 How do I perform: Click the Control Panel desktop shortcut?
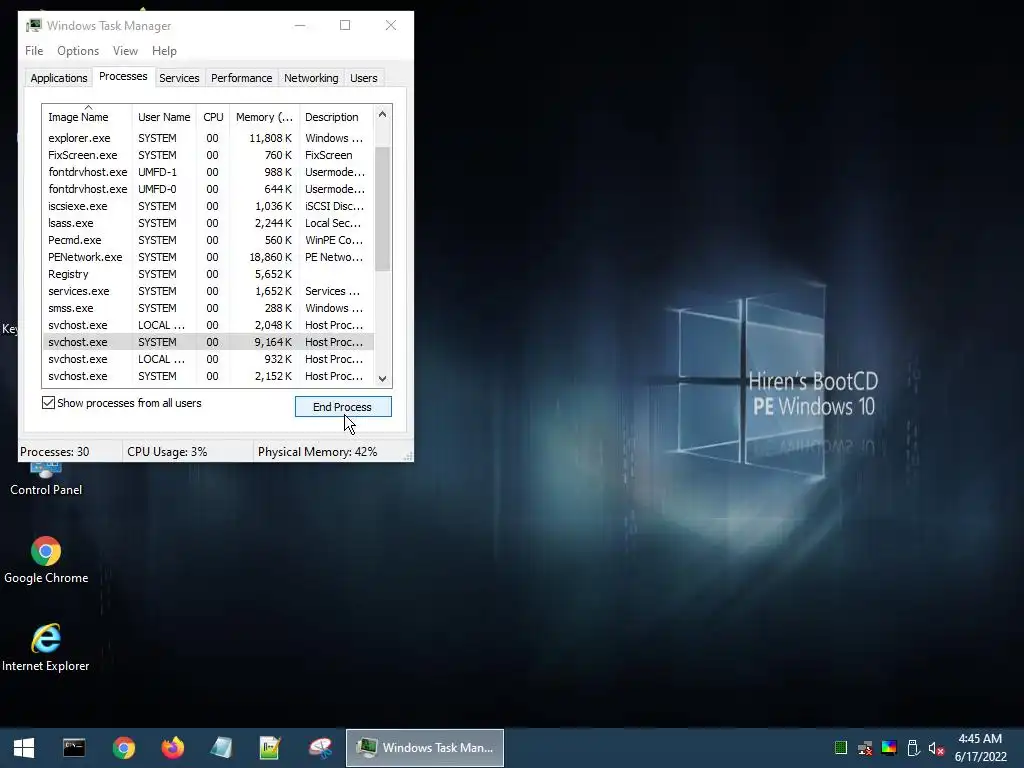tap(46, 480)
